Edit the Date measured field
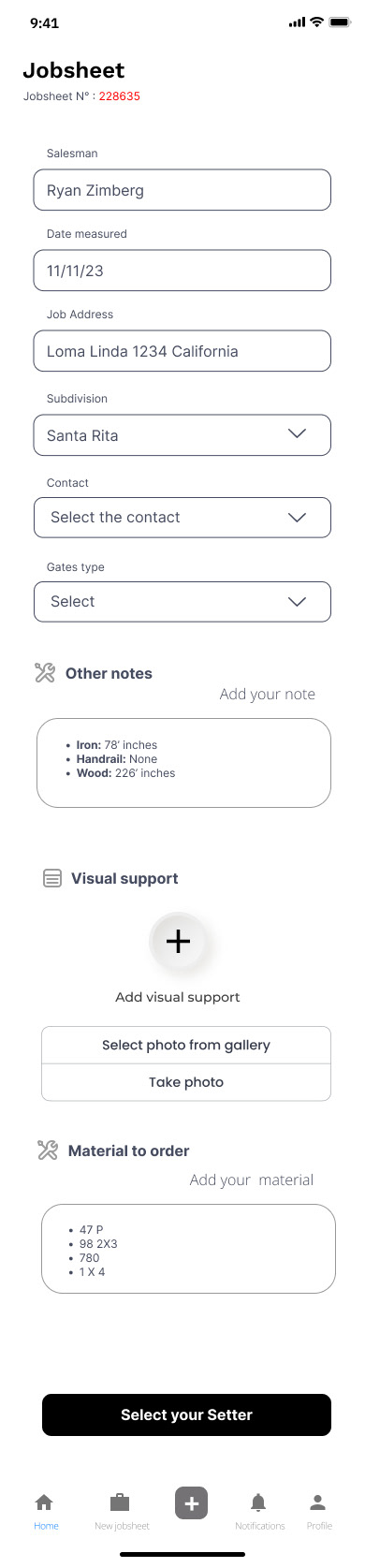Screen dimensions: 365x1568 coord(182,271)
